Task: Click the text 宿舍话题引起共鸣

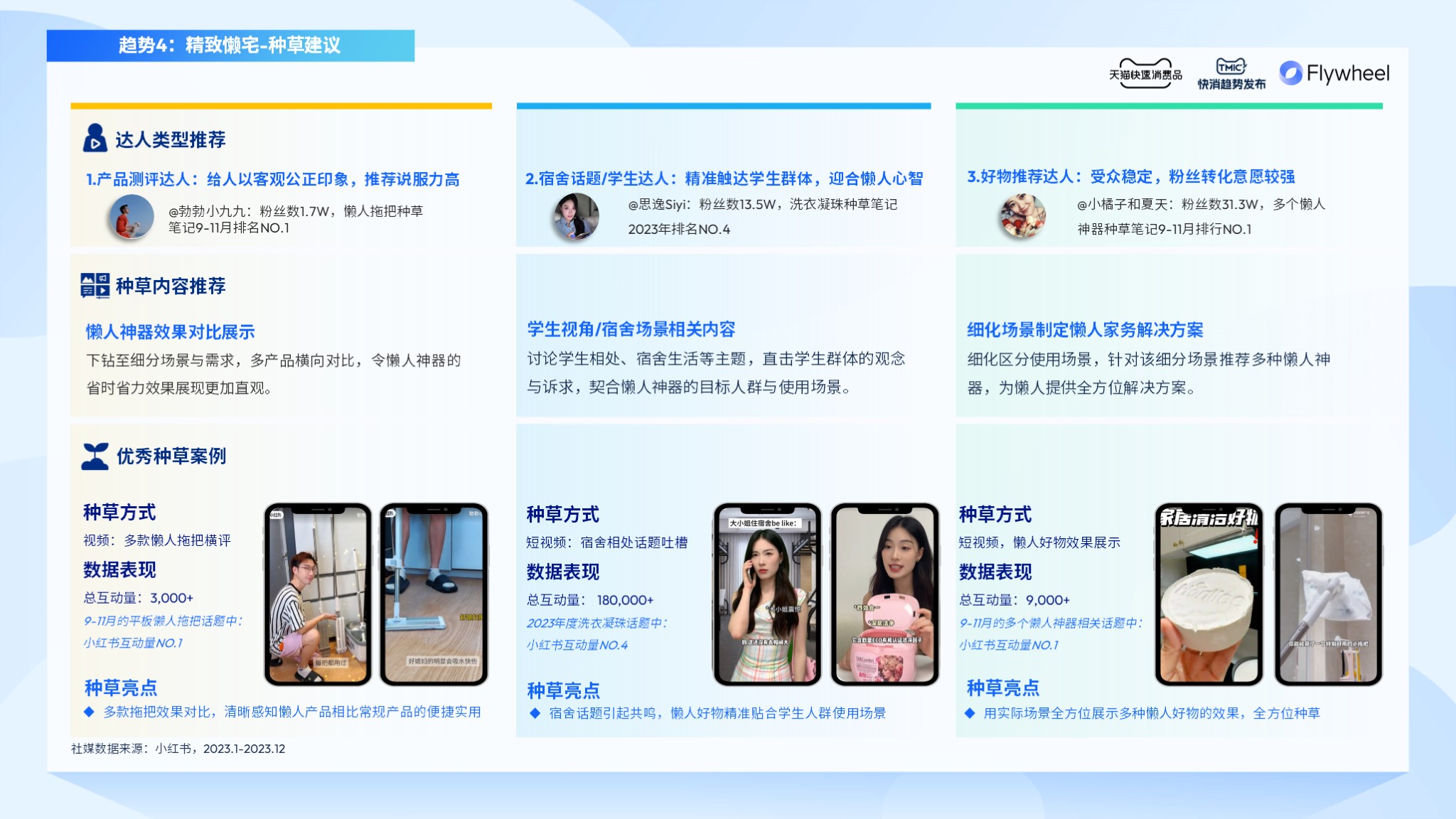Action: pyautogui.click(x=603, y=713)
